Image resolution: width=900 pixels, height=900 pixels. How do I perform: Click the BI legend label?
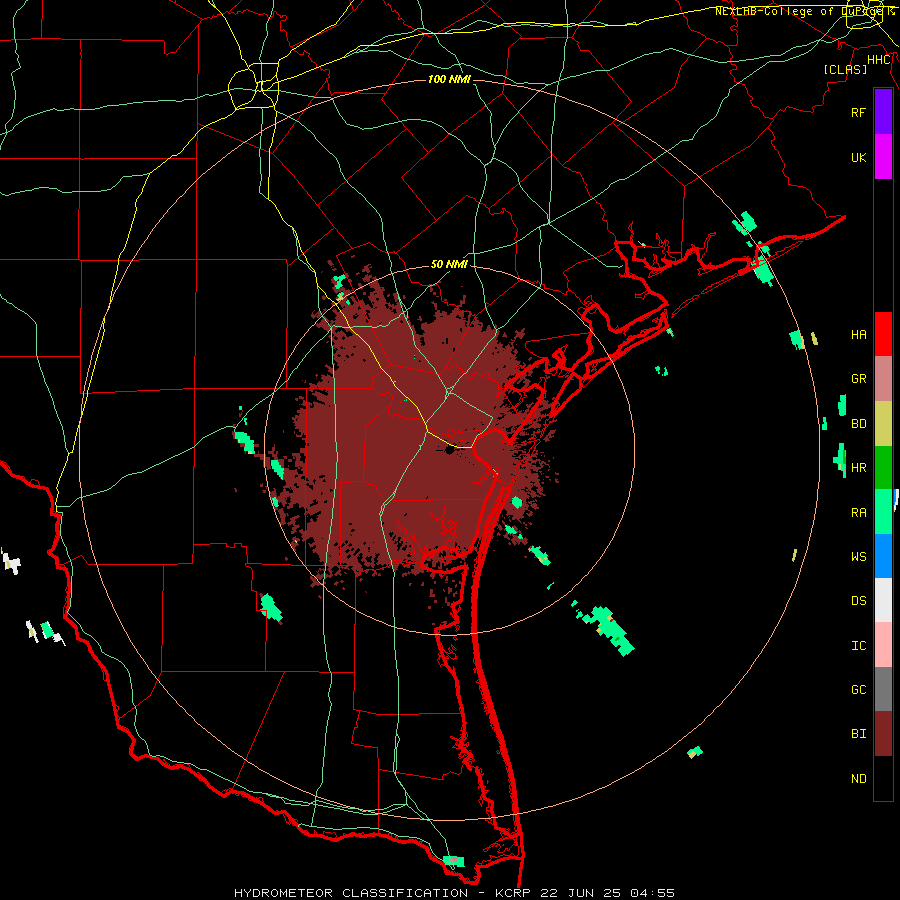[x=858, y=734]
